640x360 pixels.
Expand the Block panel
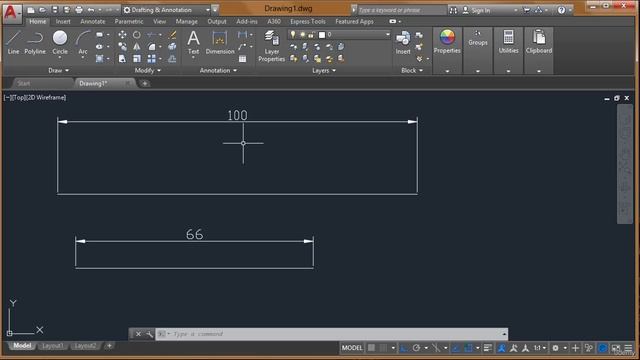(411, 70)
